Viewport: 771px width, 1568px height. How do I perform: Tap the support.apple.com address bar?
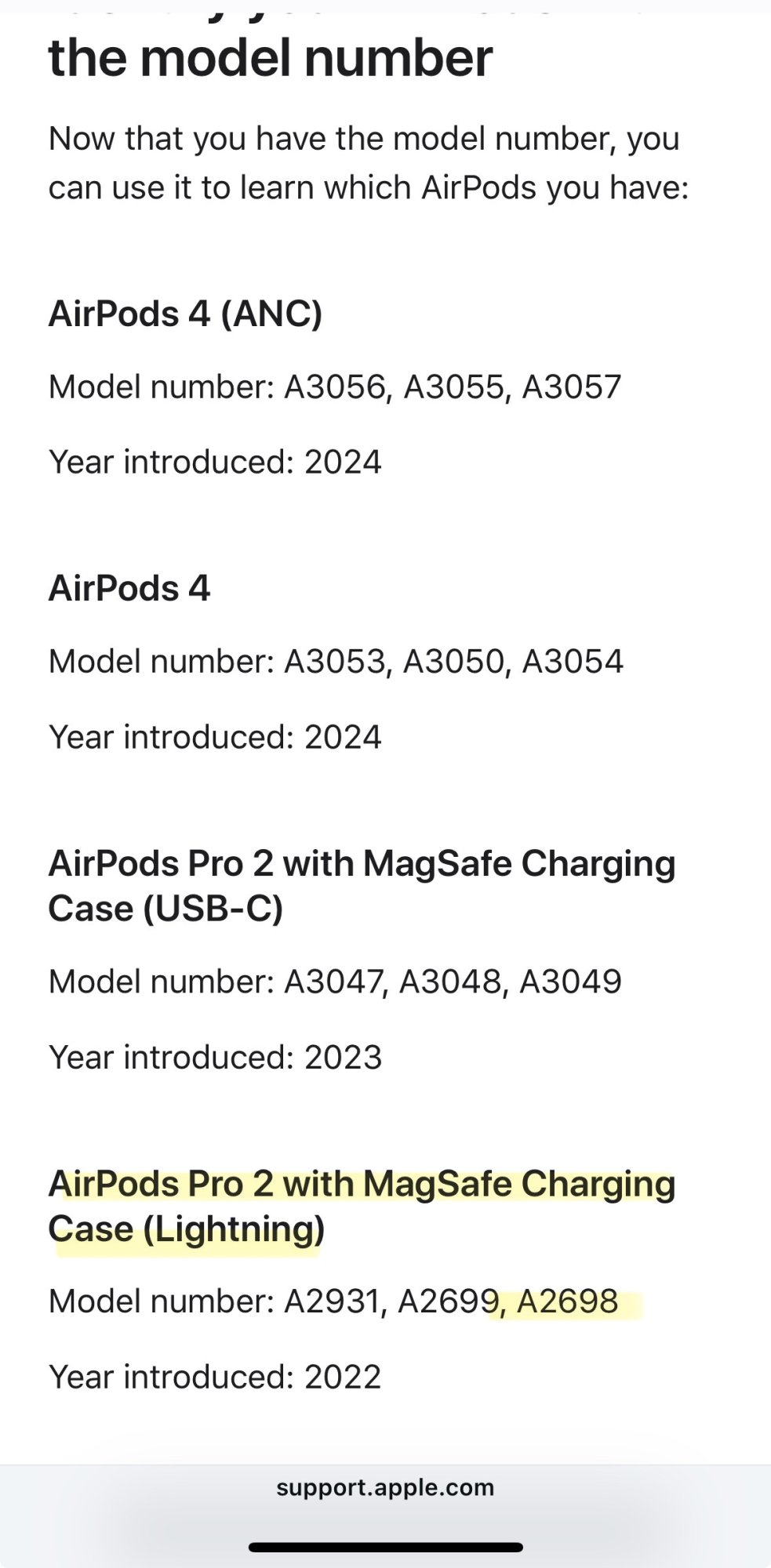[x=384, y=1487]
